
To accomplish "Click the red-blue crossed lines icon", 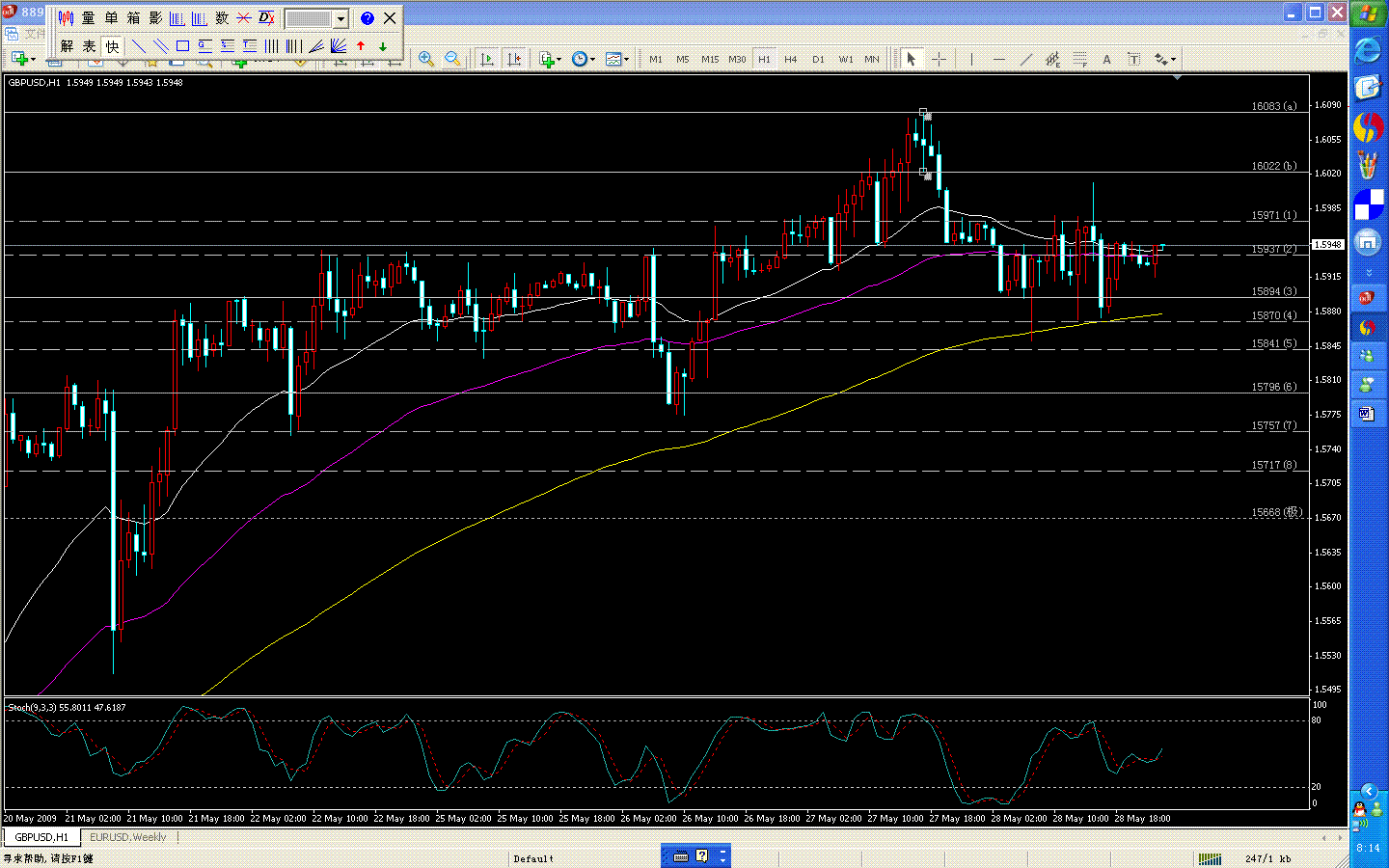I will click(x=244, y=18).
